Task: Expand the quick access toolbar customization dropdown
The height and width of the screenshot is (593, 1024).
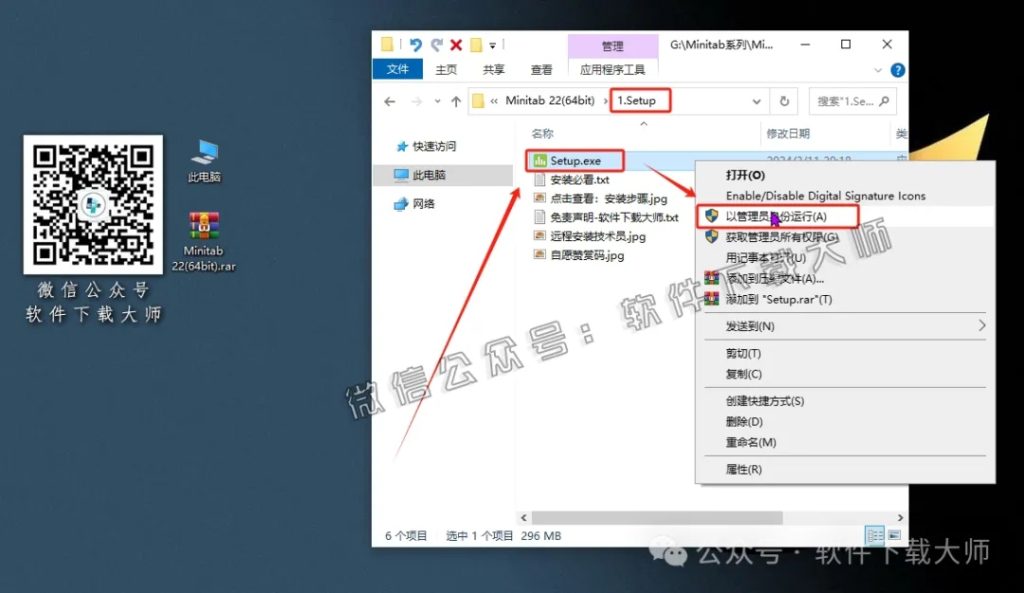Action: (492, 46)
